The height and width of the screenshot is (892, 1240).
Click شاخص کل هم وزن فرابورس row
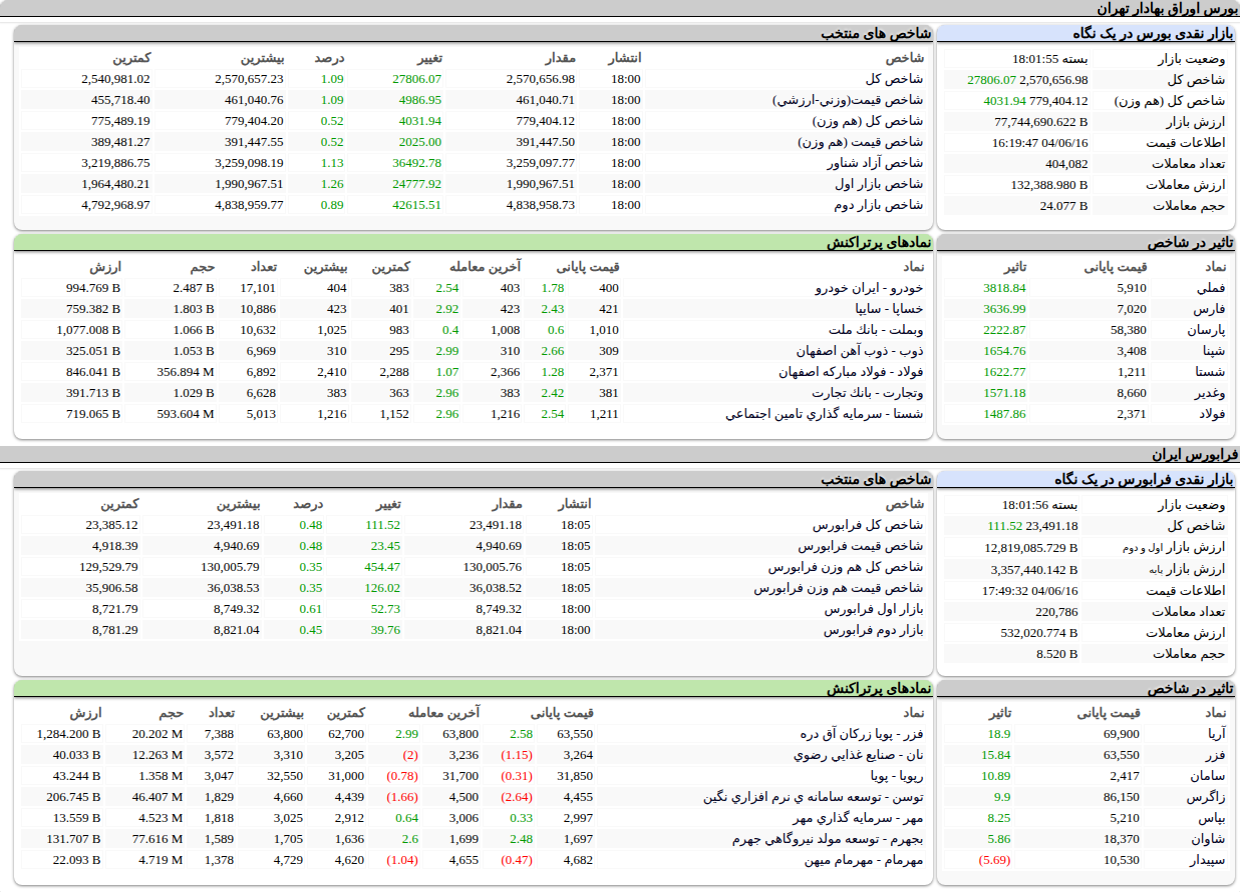click(x=472, y=567)
